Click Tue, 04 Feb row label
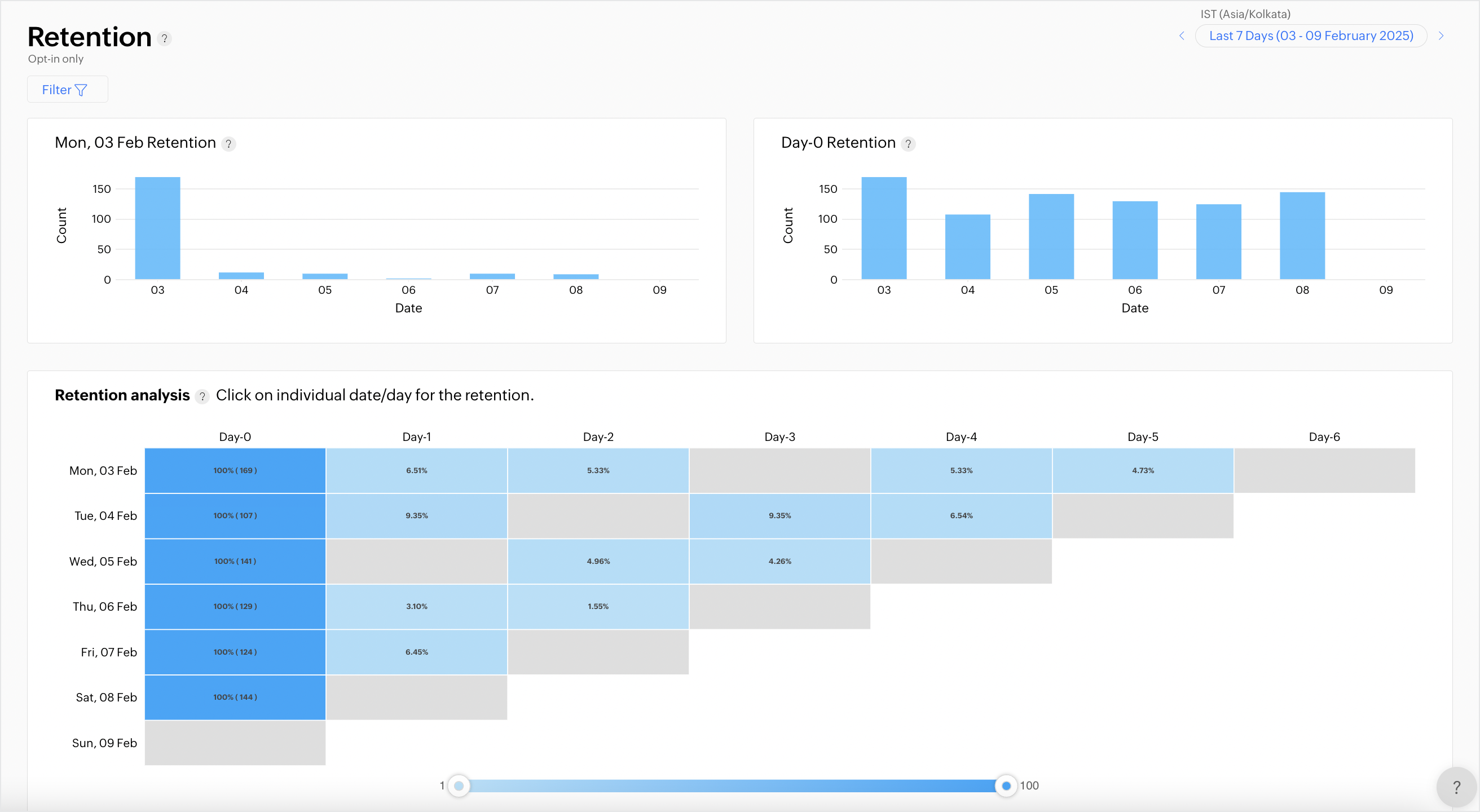1480x812 pixels. coord(105,516)
